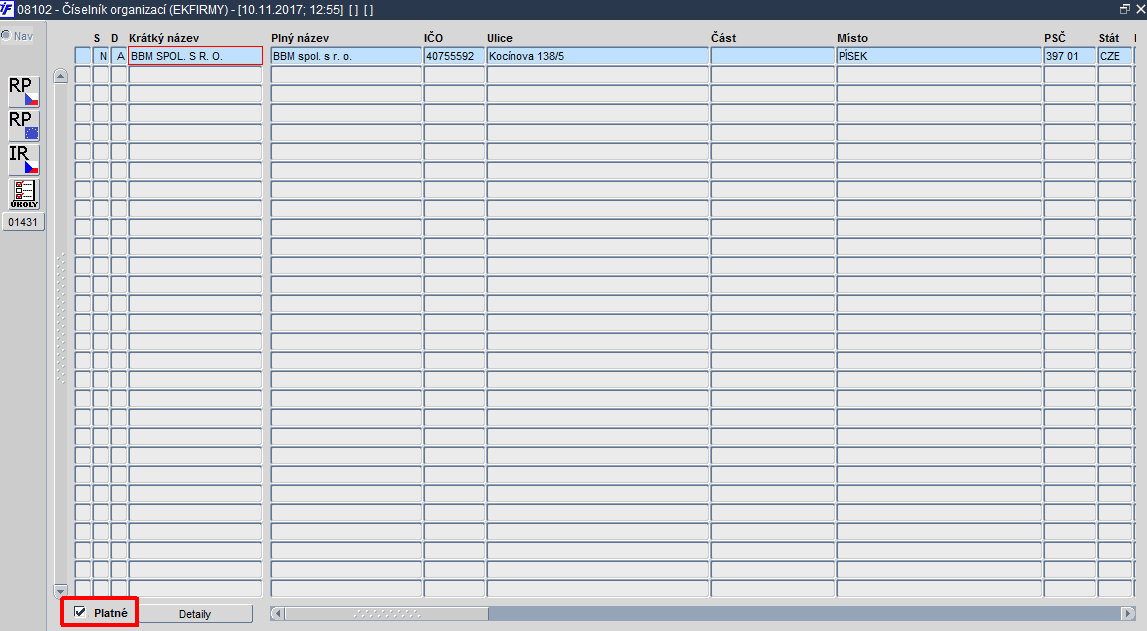Open the IR Czech flag register icon
The image size is (1147, 631).
(23, 159)
